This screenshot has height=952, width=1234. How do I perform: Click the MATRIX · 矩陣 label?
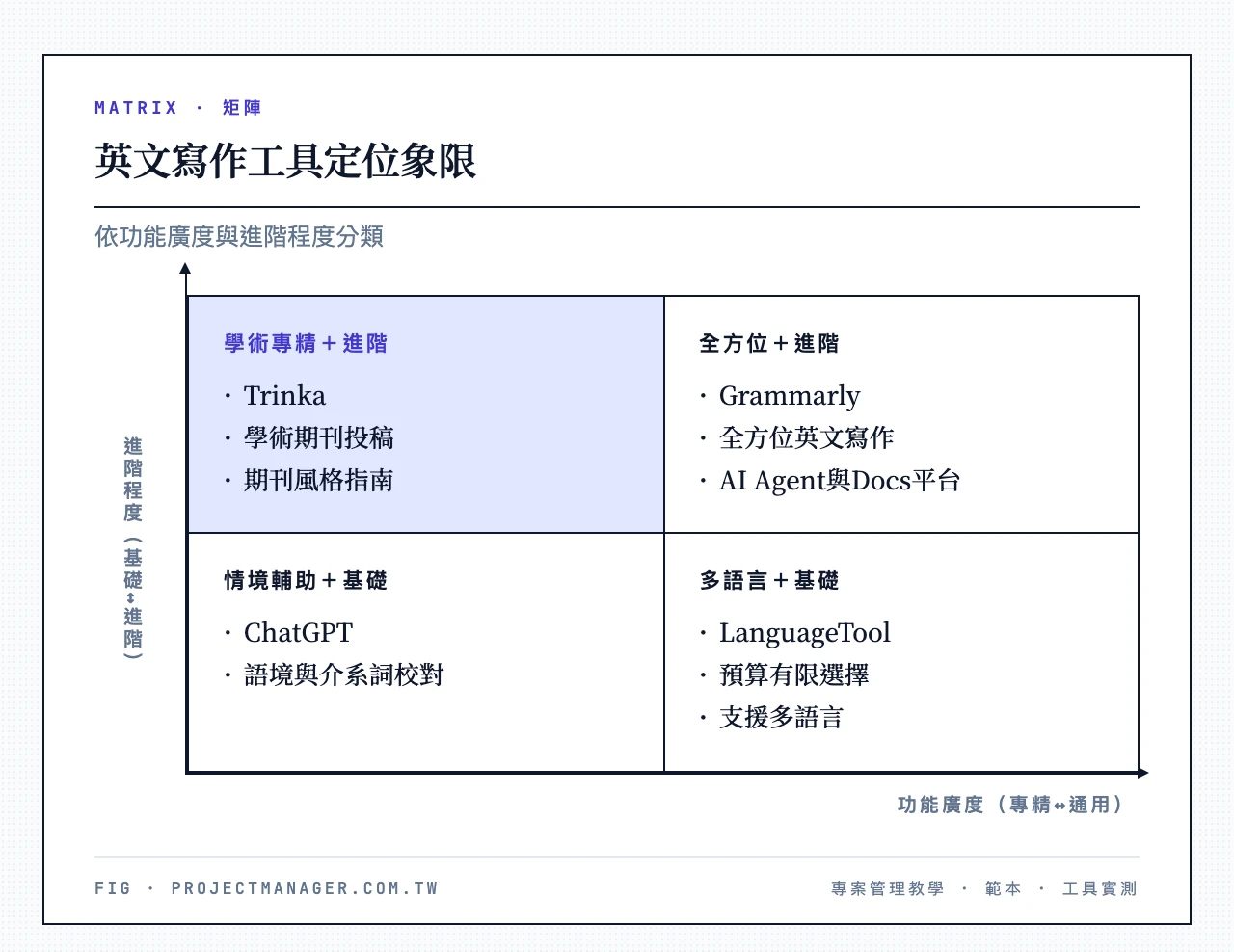pyautogui.click(x=178, y=108)
